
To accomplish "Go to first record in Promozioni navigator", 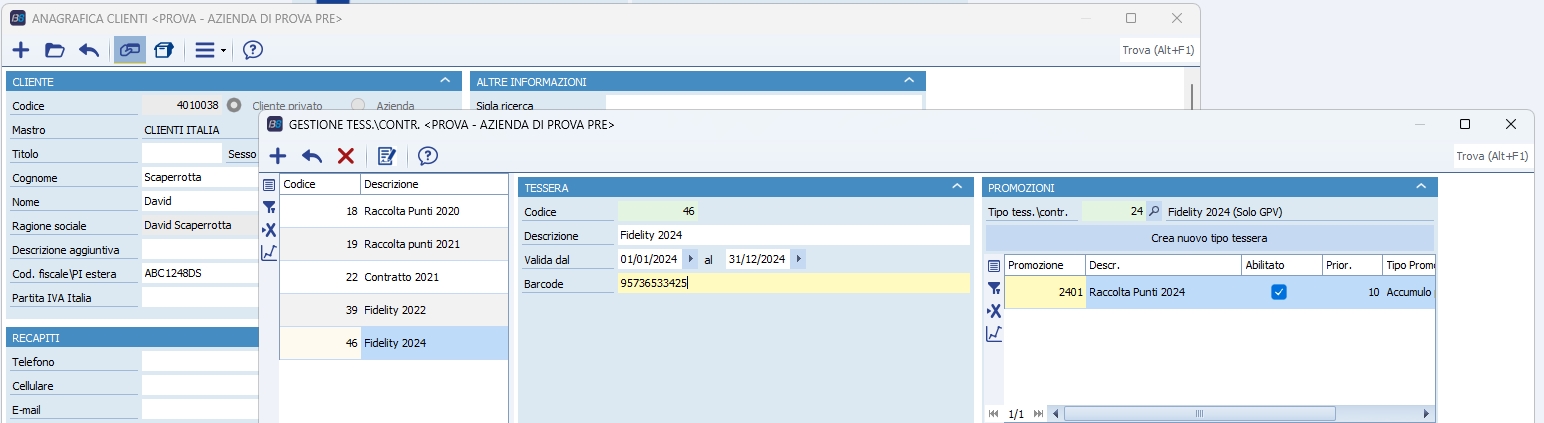I will coord(994,413).
